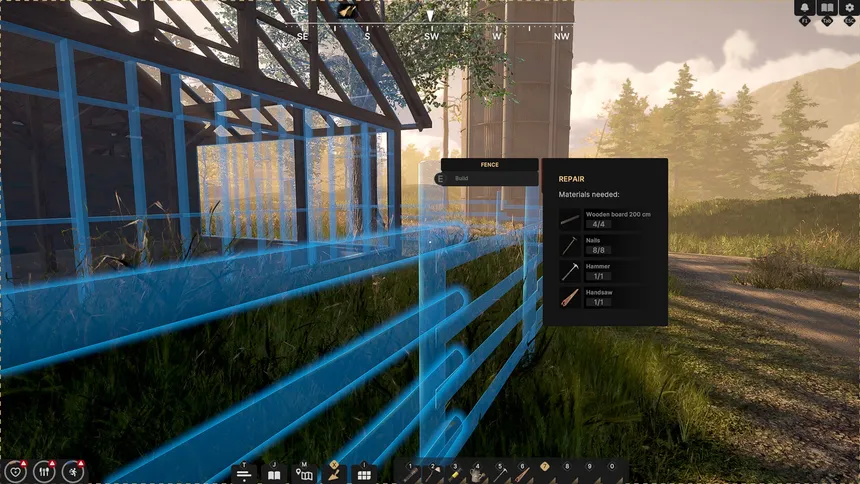Check the running stamina indicator
Screen dimensions: 860x484
click(72, 471)
